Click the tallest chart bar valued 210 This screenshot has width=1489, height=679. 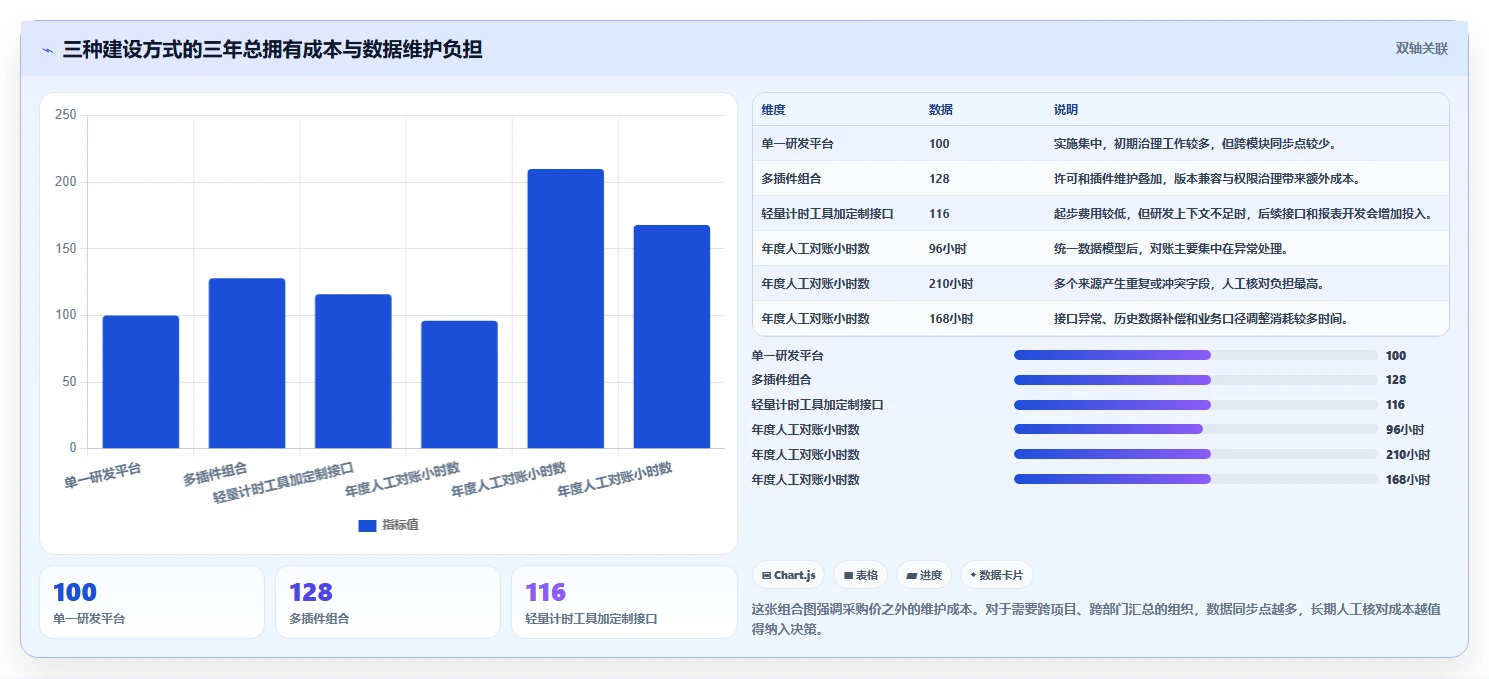coord(566,309)
